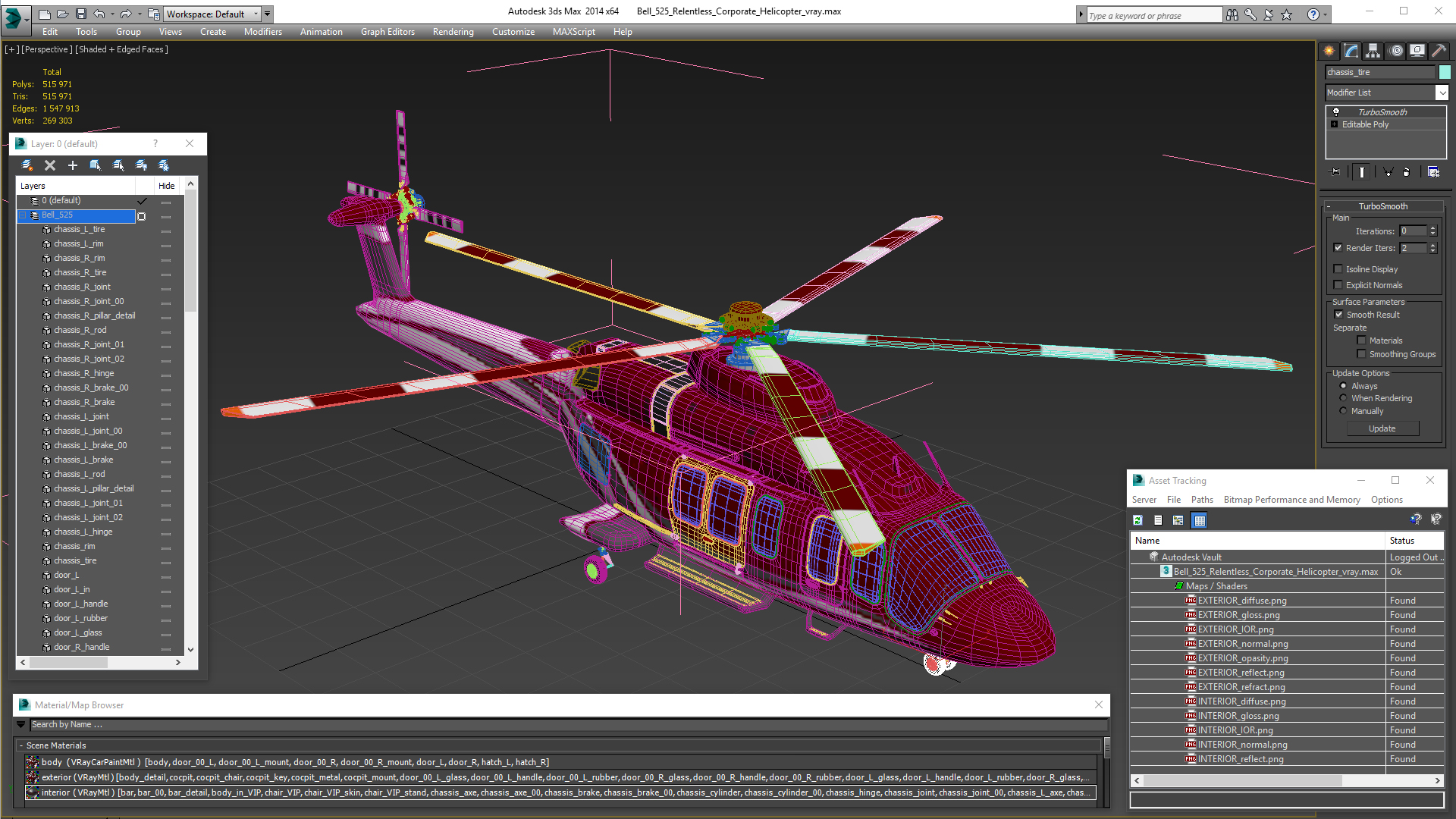Click the Open File folder icon
The height and width of the screenshot is (819, 1456).
pyautogui.click(x=63, y=14)
